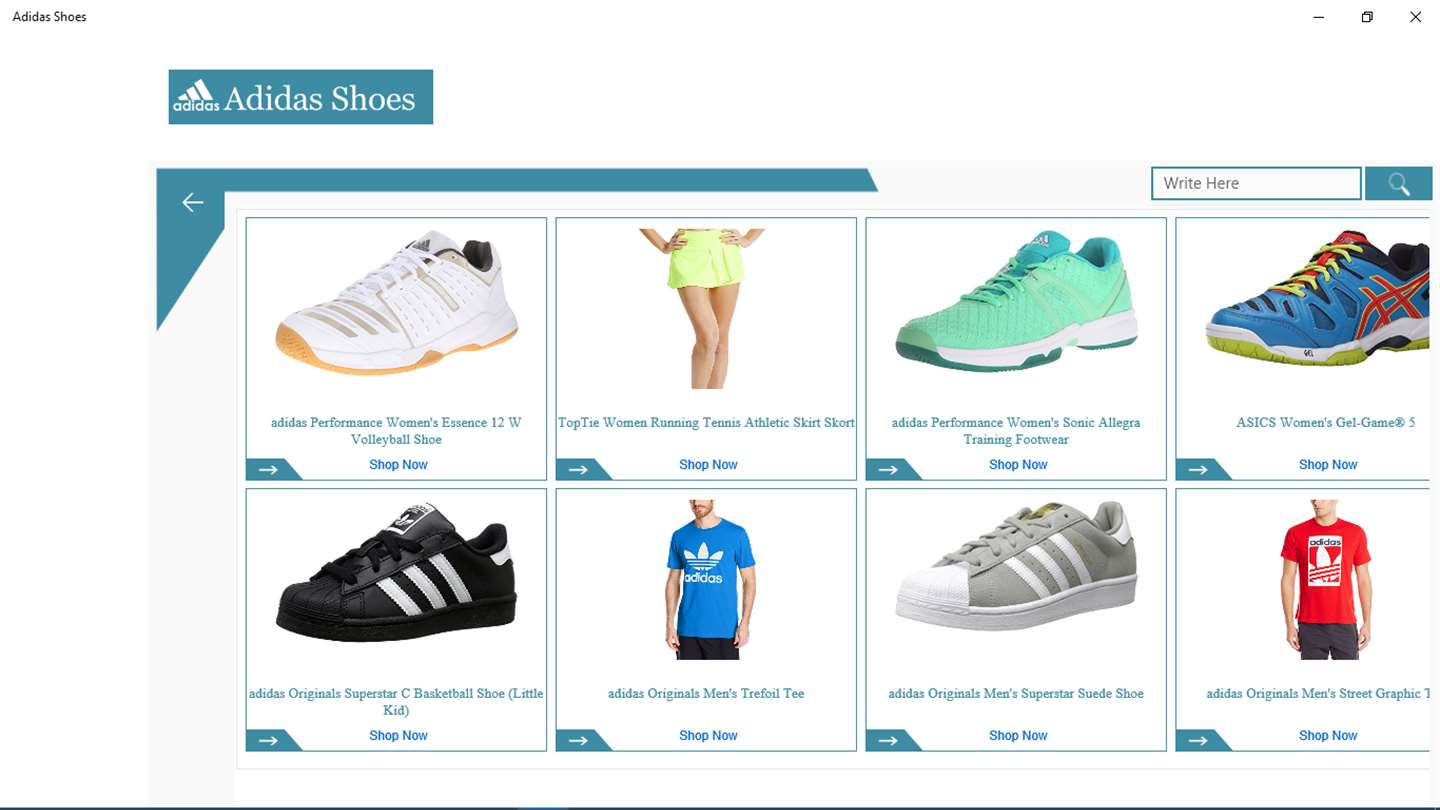Click the back arrow icon

pyautogui.click(x=193, y=203)
